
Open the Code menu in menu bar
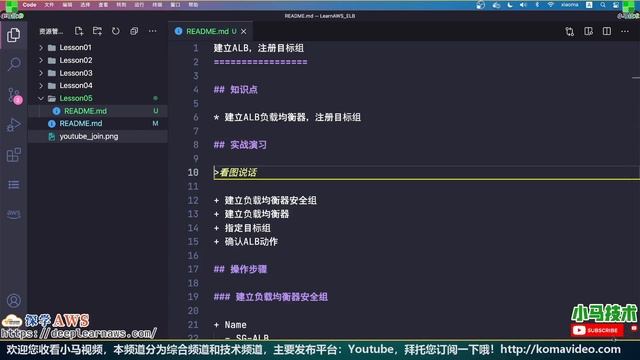29,5
